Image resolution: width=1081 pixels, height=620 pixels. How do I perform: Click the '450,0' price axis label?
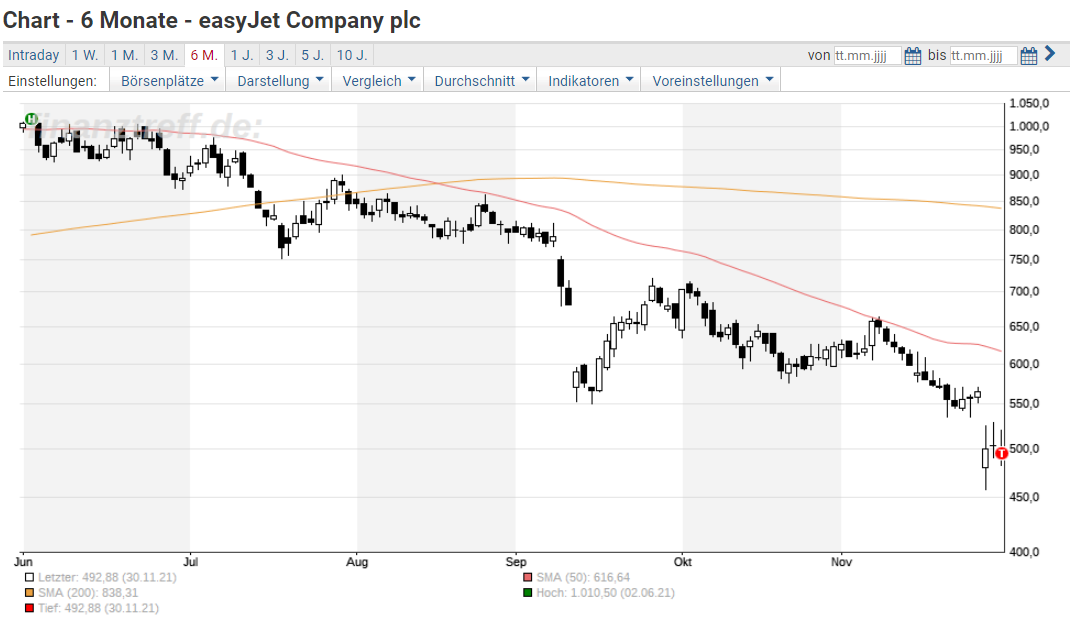(x=1024, y=497)
